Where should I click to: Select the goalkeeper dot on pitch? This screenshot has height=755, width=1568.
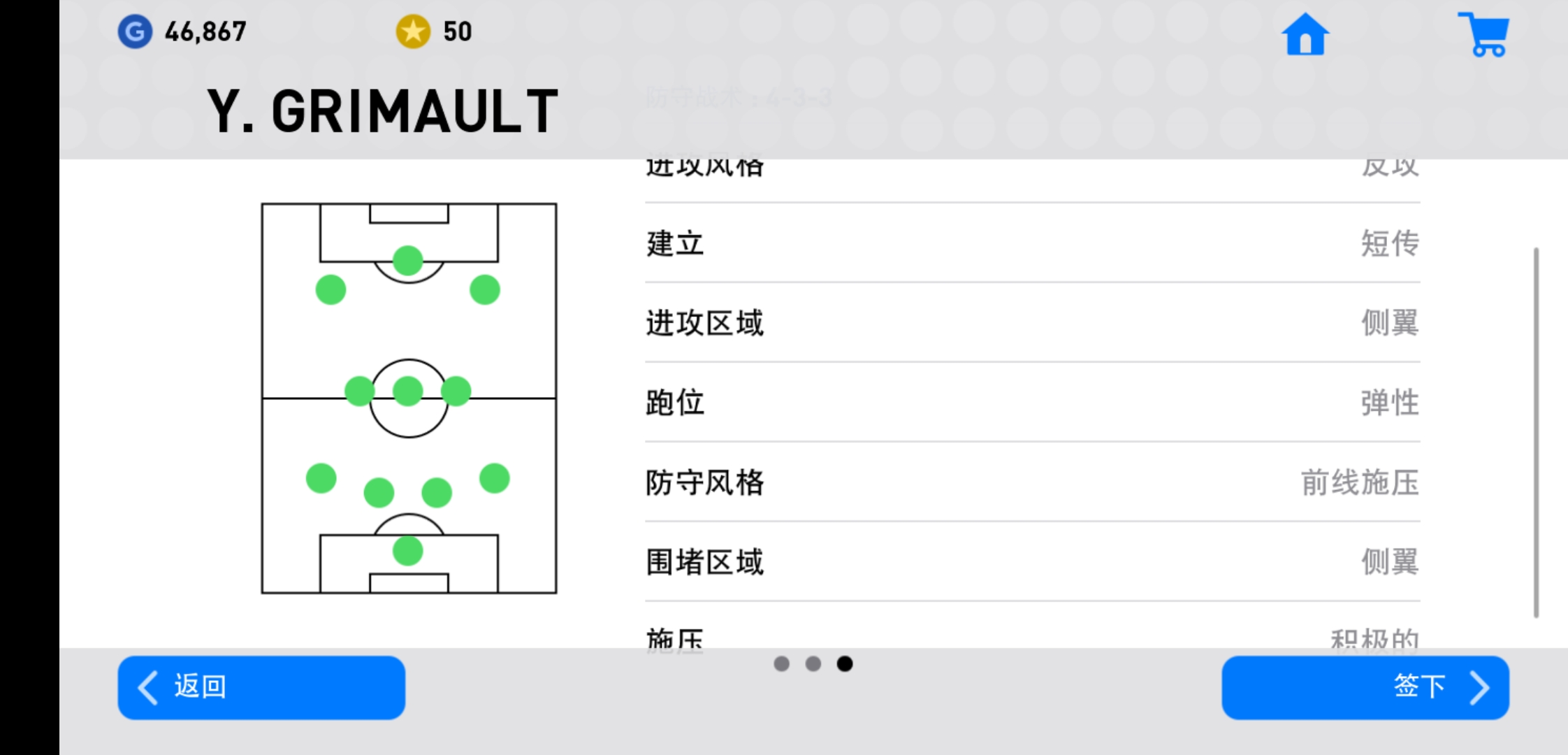tap(408, 551)
